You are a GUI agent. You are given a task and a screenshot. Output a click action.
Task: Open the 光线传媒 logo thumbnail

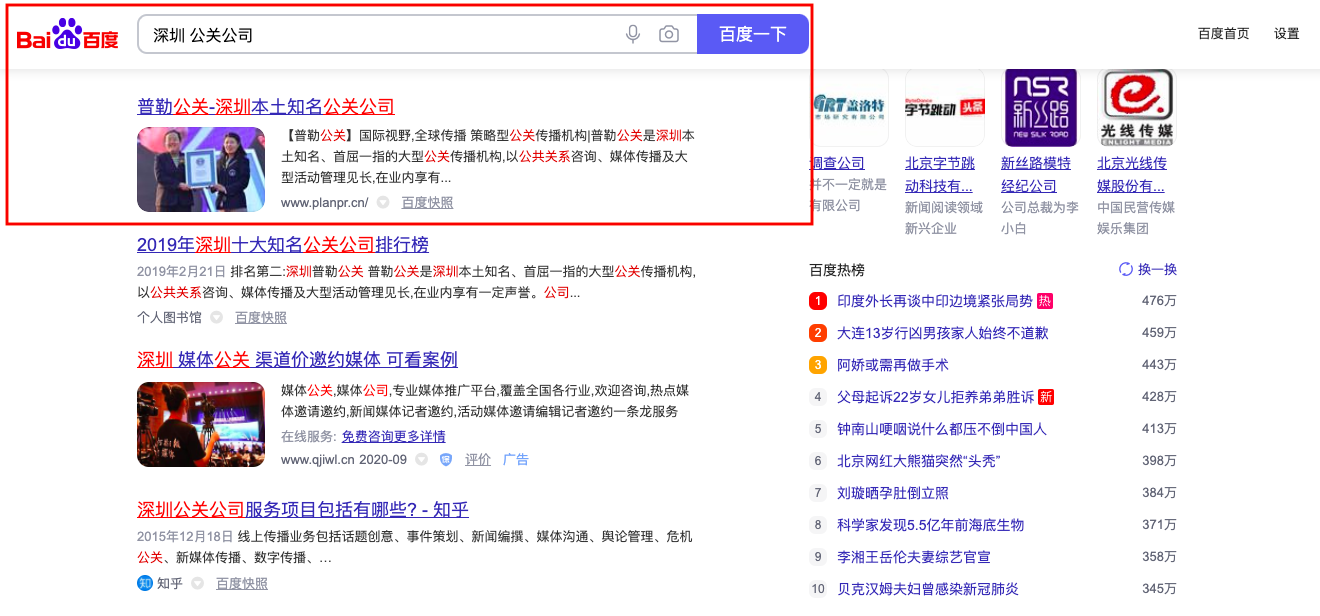click(1137, 107)
